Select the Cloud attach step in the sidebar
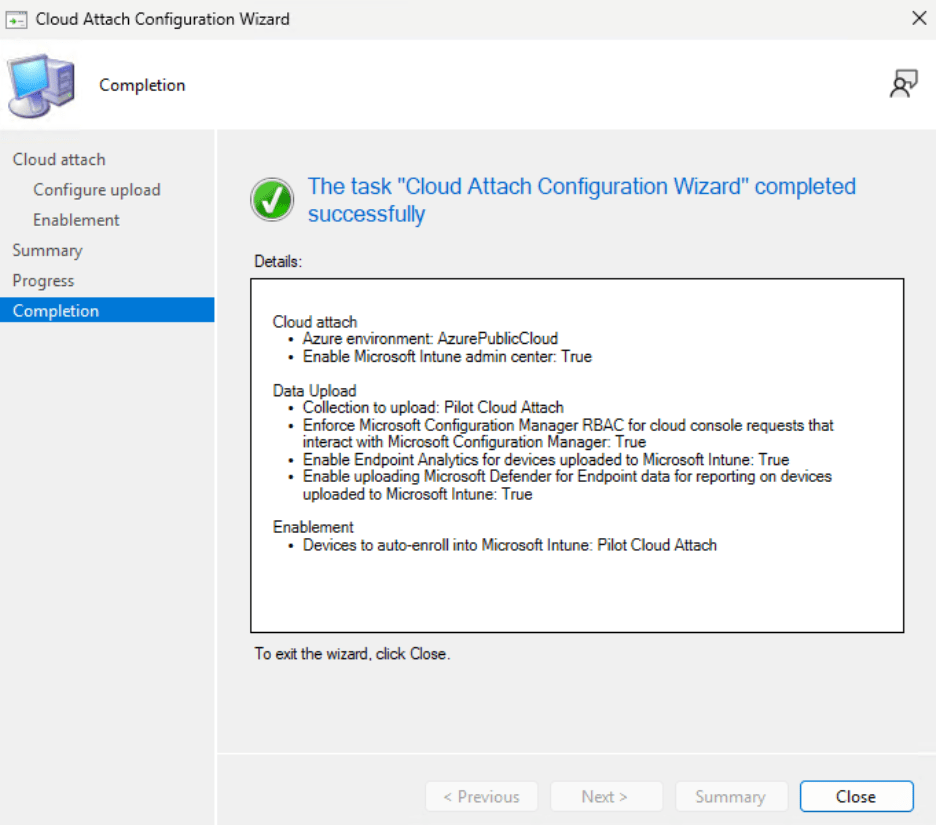 tap(59, 159)
